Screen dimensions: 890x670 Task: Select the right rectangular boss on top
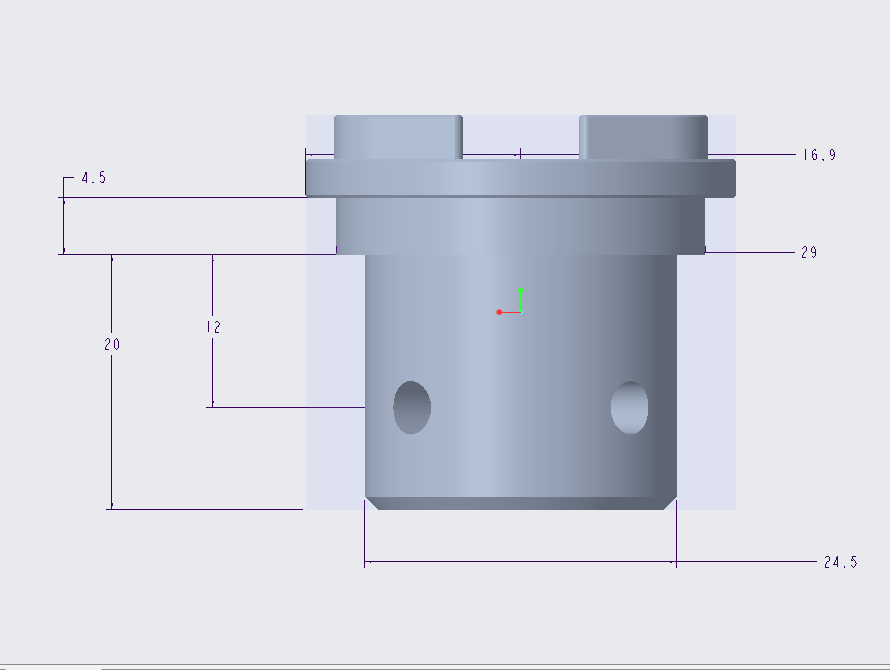point(645,132)
